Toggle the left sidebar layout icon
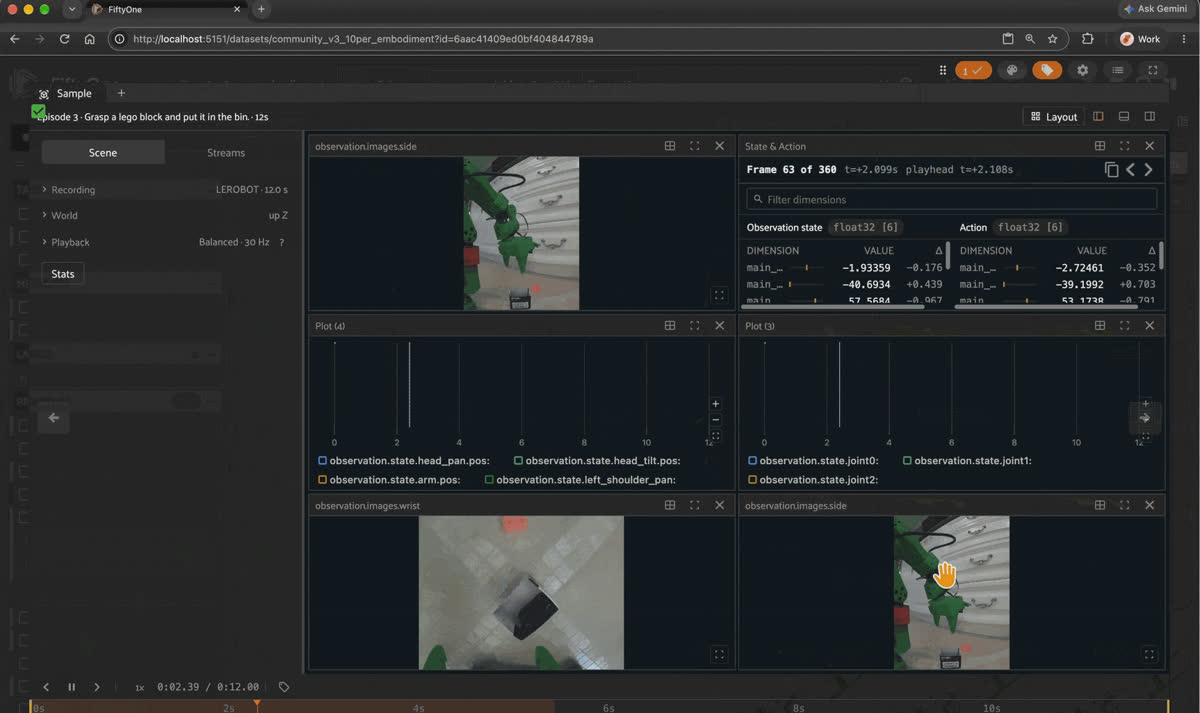 [x=1098, y=117]
